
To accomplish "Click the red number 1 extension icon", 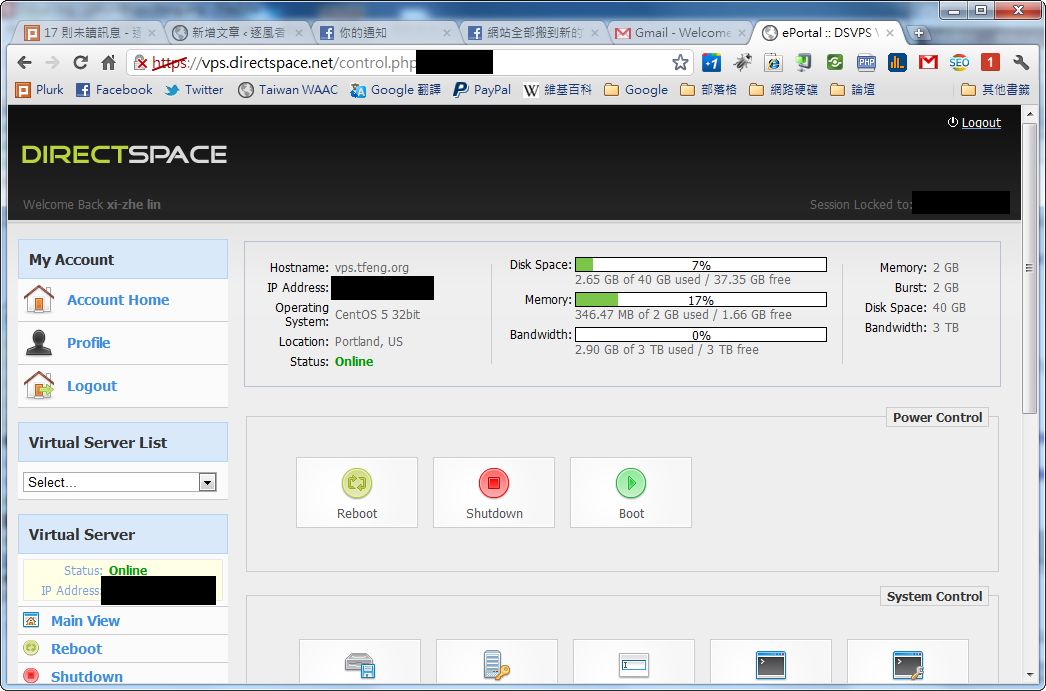I will tap(990, 63).
